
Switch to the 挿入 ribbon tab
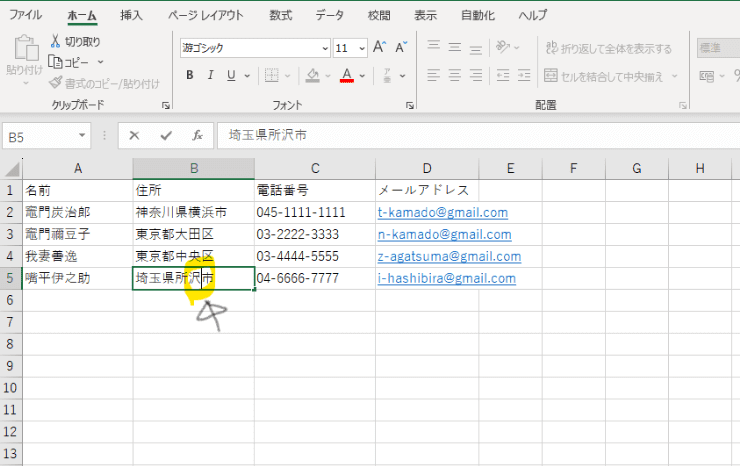tap(131, 15)
